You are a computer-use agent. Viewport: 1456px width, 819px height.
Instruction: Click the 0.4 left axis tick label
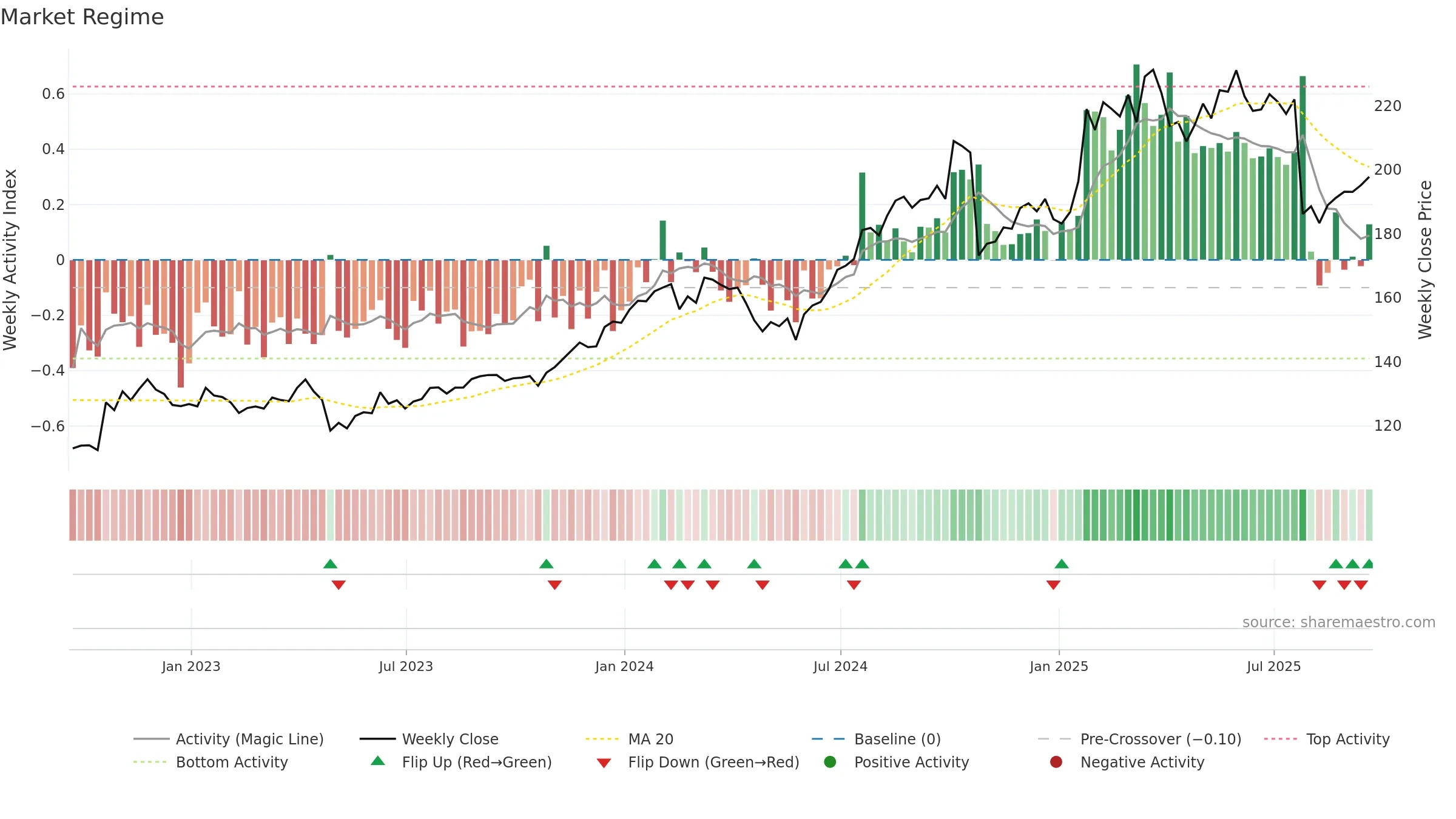pos(53,149)
